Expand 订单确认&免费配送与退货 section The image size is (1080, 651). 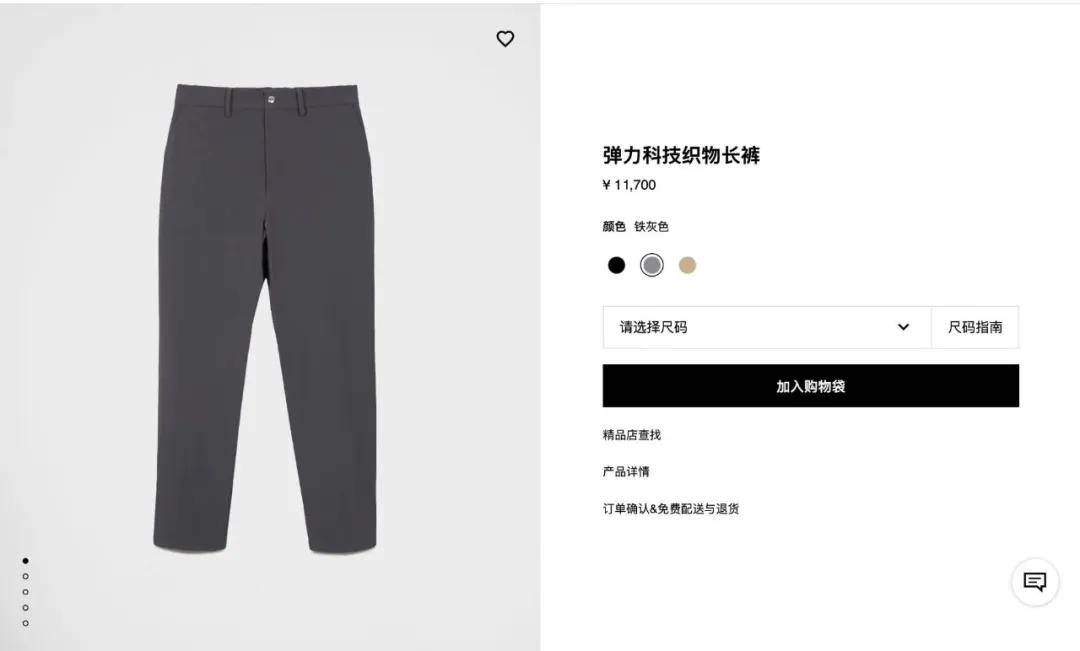coord(671,509)
